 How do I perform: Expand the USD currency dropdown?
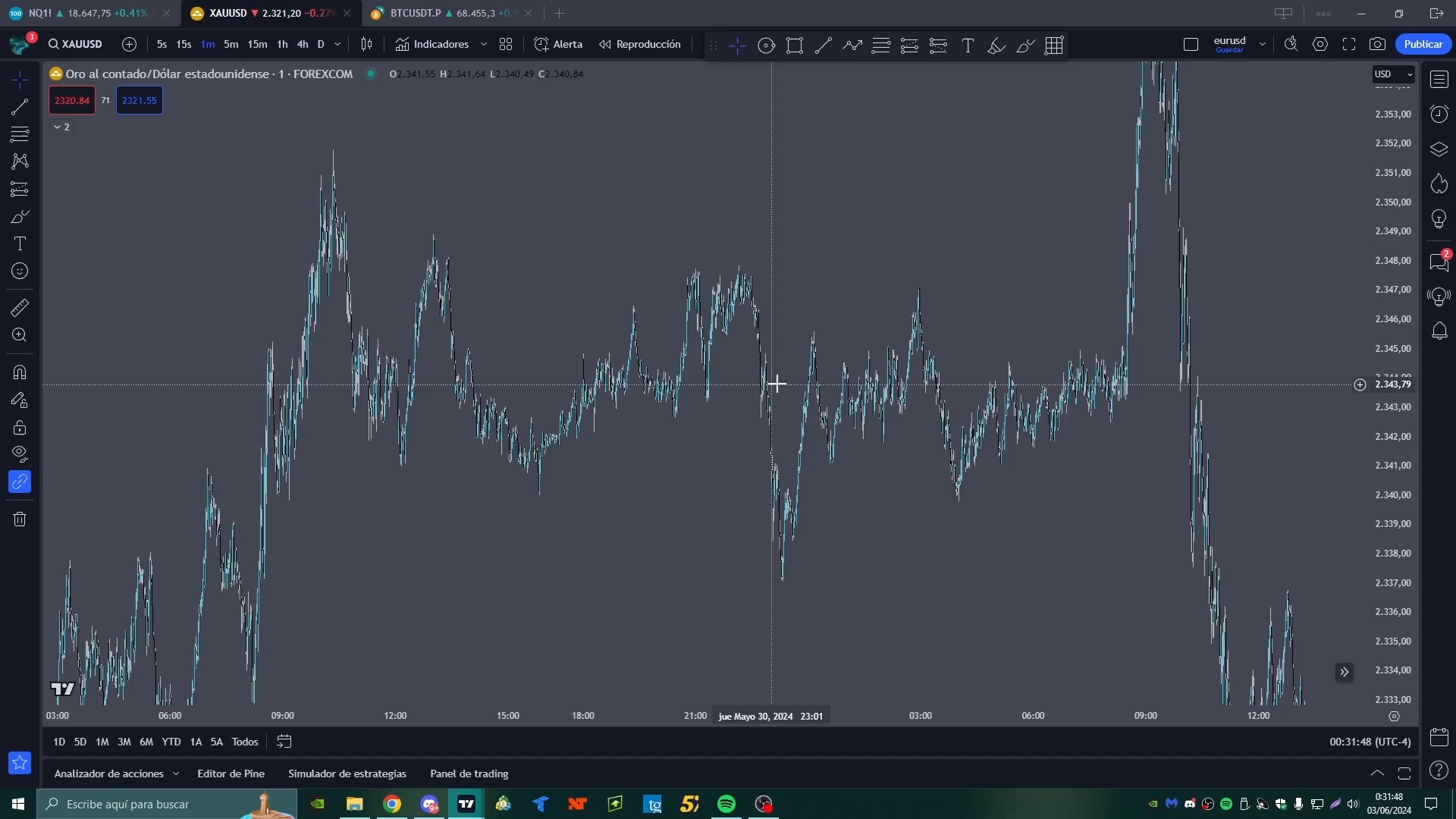pos(1393,74)
